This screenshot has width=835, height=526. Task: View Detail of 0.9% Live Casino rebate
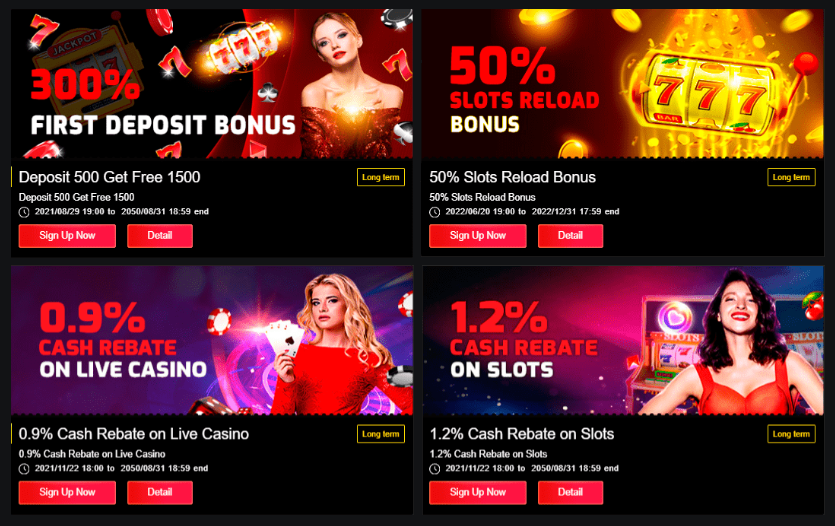click(x=160, y=492)
